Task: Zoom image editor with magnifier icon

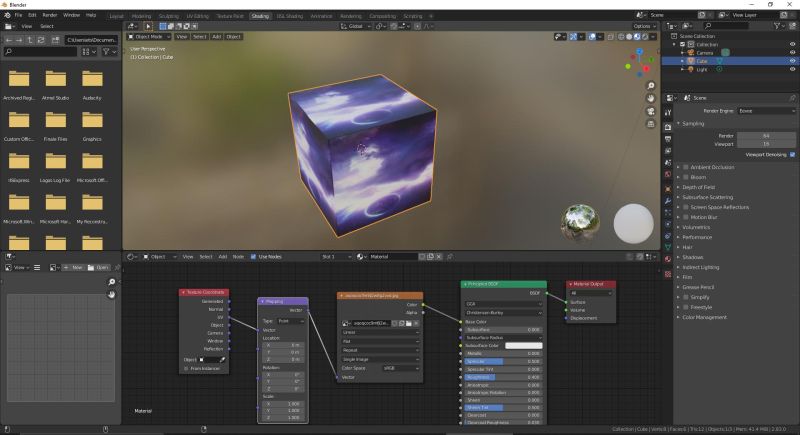Action: click(x=112, y=282)
